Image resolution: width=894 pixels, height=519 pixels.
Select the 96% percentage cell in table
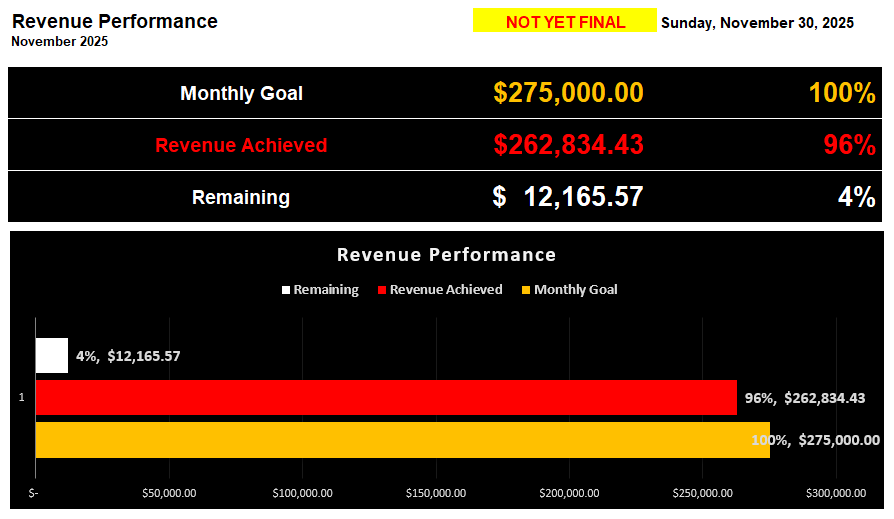coord(849,145)
